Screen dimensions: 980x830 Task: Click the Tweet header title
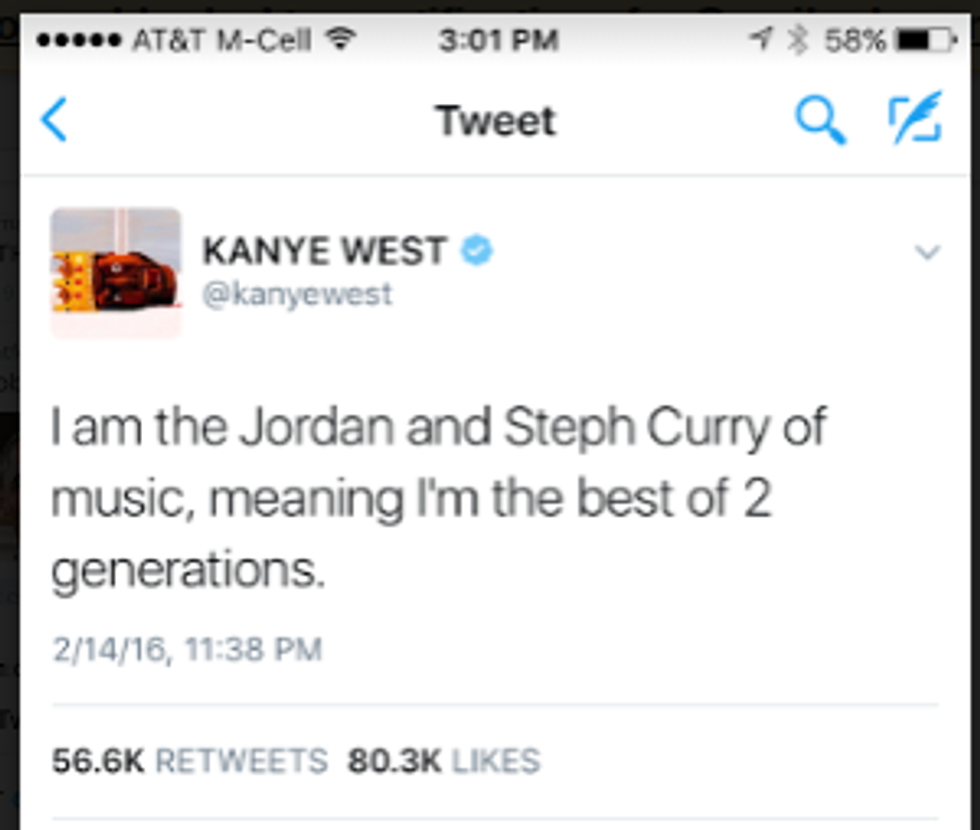click(x=496, y=120)
